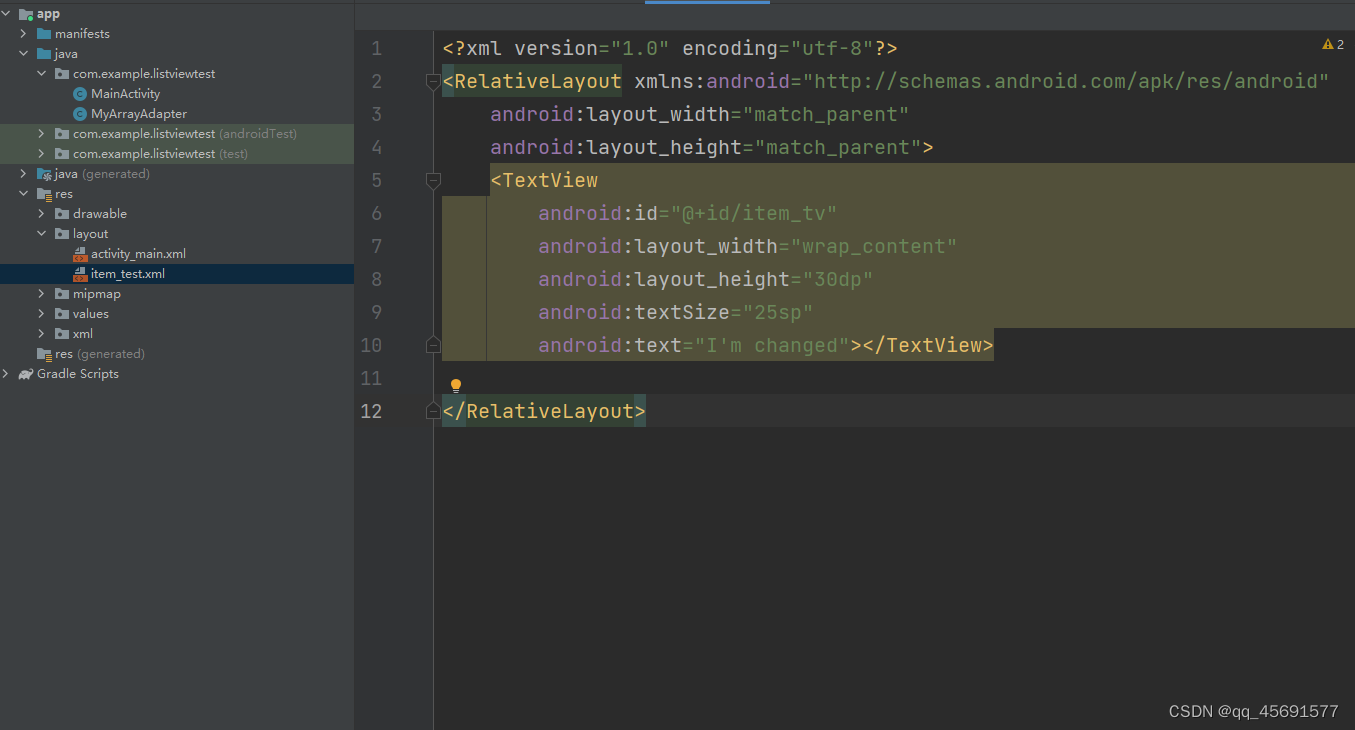Click the activity_main.xml file icon
The height and width of the screenshot is (730, 1355).
click(x=80, y=254)
